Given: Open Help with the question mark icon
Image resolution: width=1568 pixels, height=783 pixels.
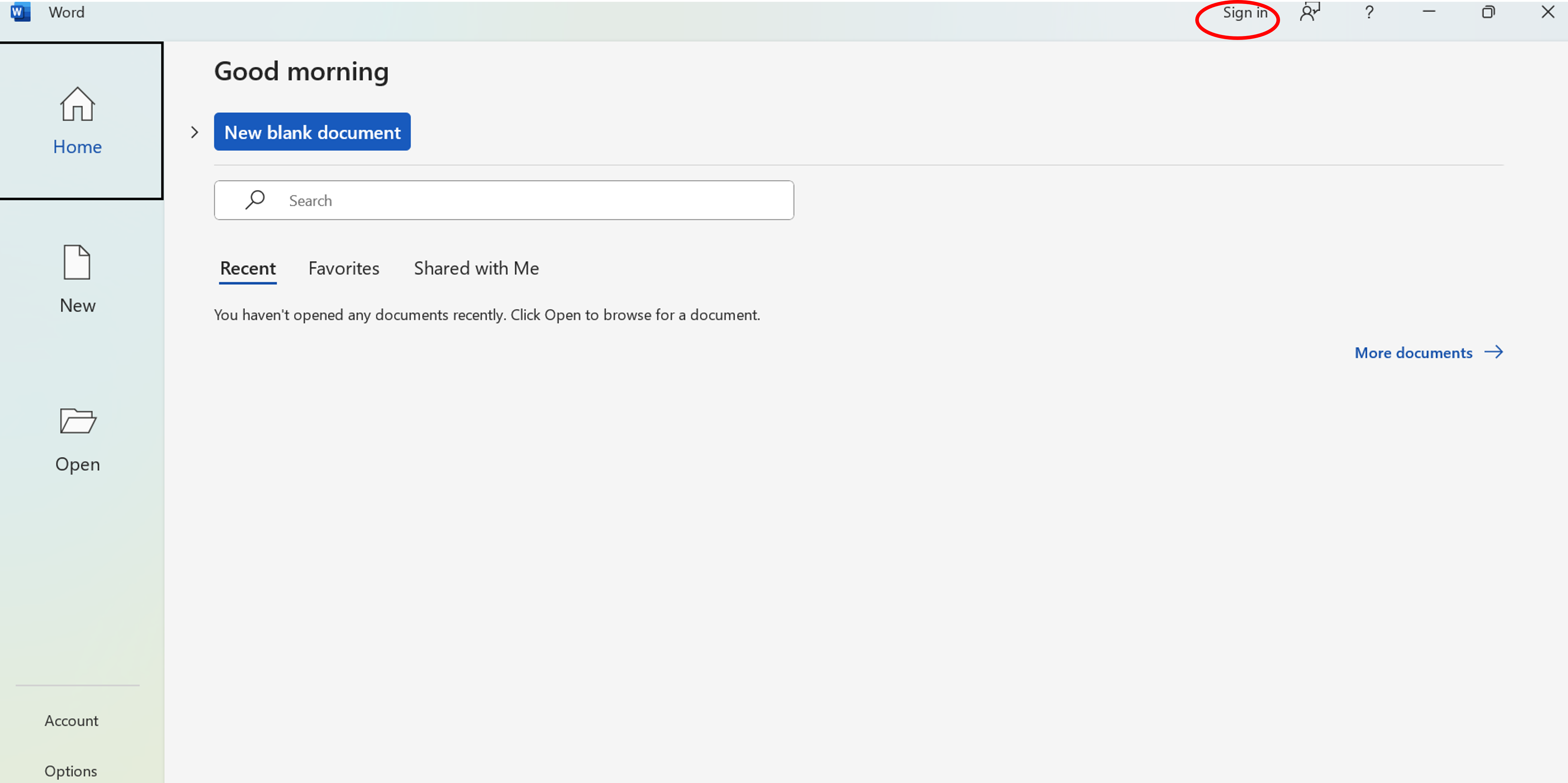Looking at the screenshot, I should point(1369,12).
